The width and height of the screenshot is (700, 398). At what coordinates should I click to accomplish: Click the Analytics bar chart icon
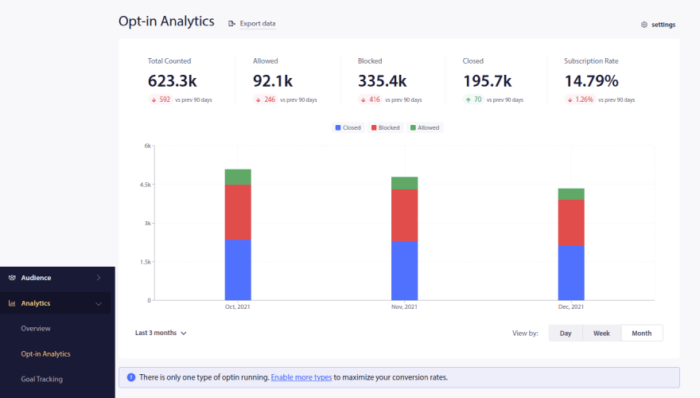click(12, 303)
